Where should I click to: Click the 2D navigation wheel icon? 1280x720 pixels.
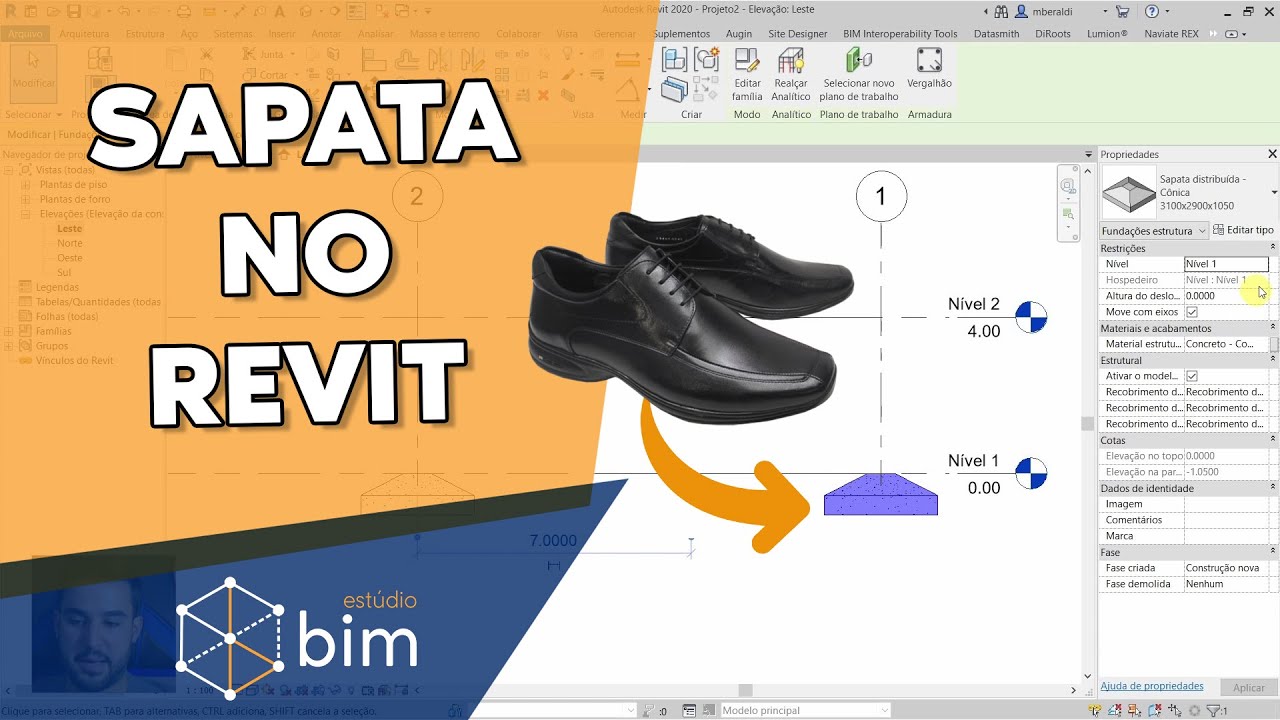tap(1068, 186)
